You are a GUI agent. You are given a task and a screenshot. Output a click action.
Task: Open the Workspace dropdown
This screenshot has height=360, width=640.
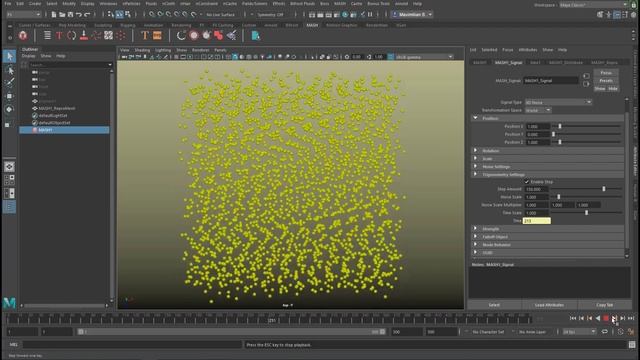[x=593, y=4]
